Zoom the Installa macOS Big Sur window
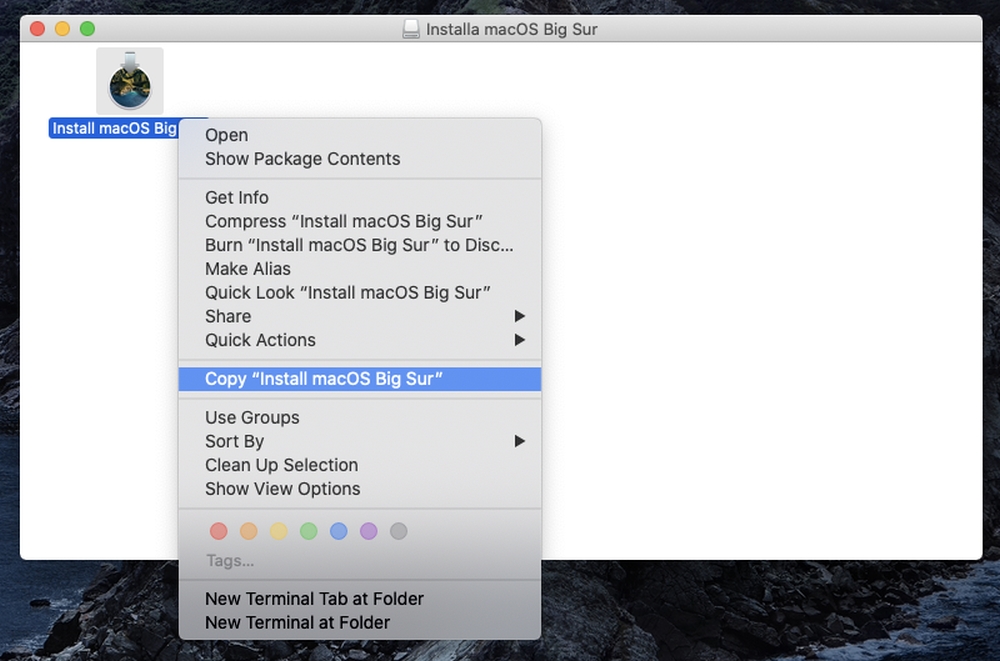This screenshot has height=661, width=1000. coord(87,29)
